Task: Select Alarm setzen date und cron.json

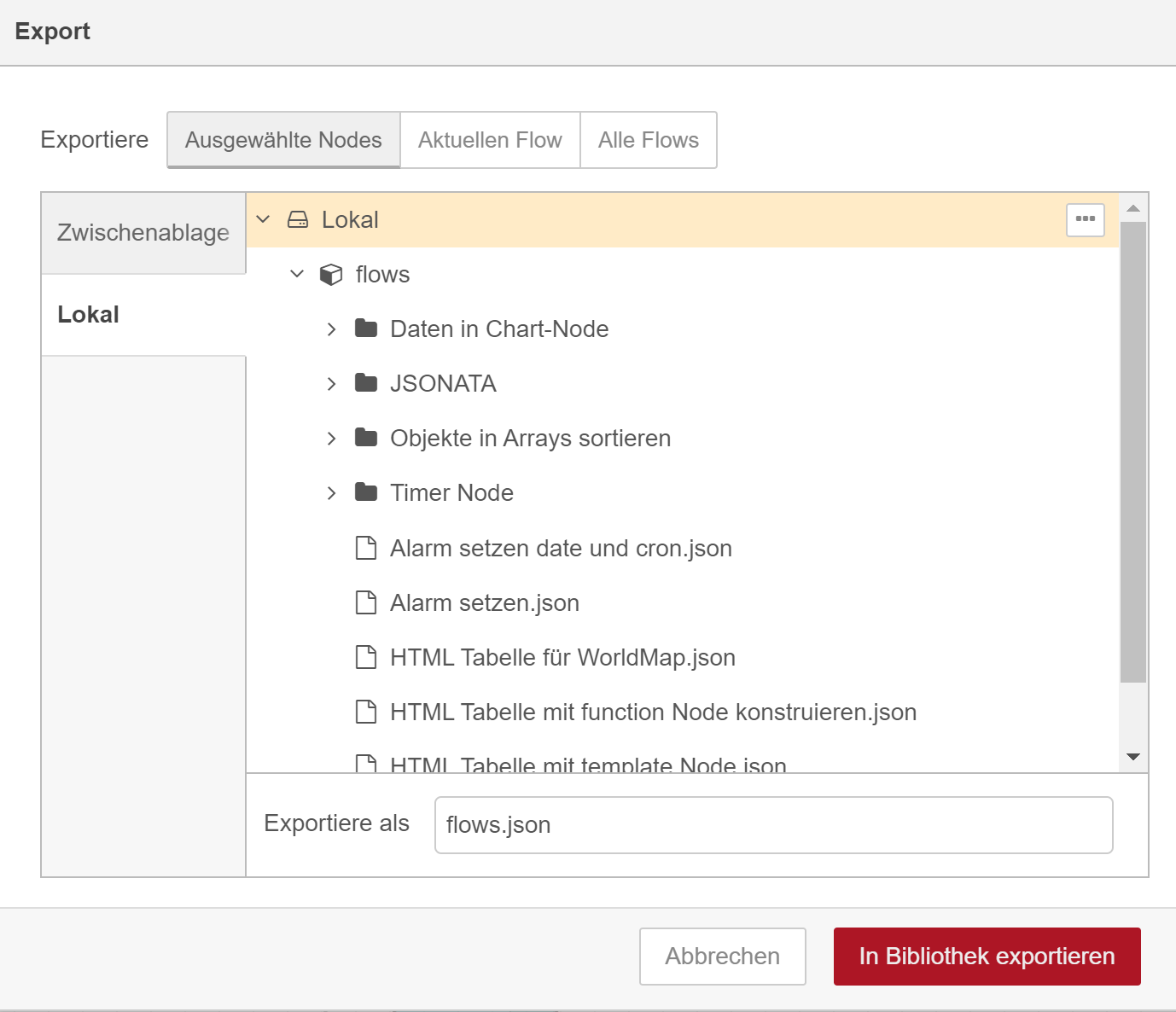Action: coord(683,548)
